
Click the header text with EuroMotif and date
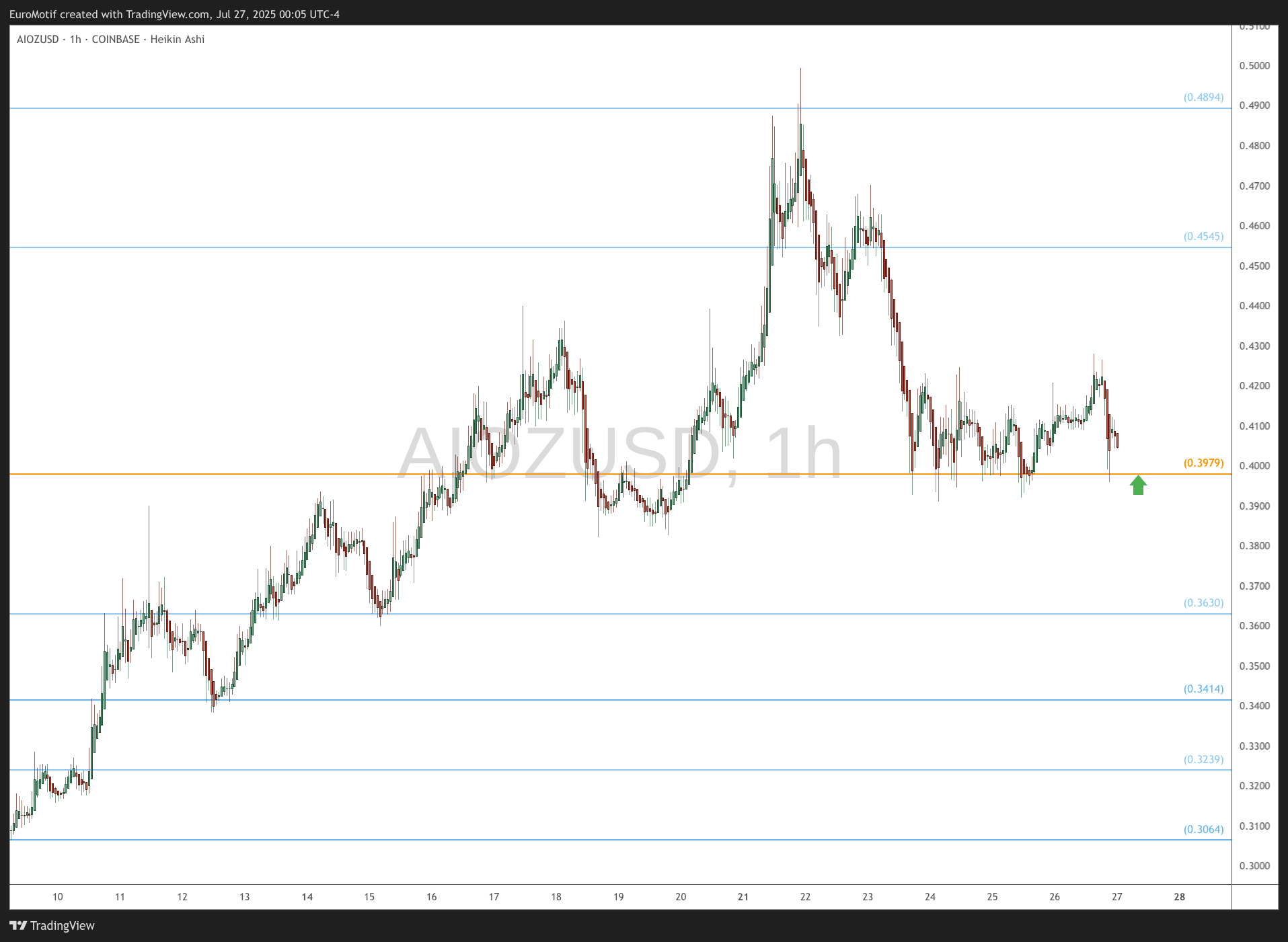175,15
